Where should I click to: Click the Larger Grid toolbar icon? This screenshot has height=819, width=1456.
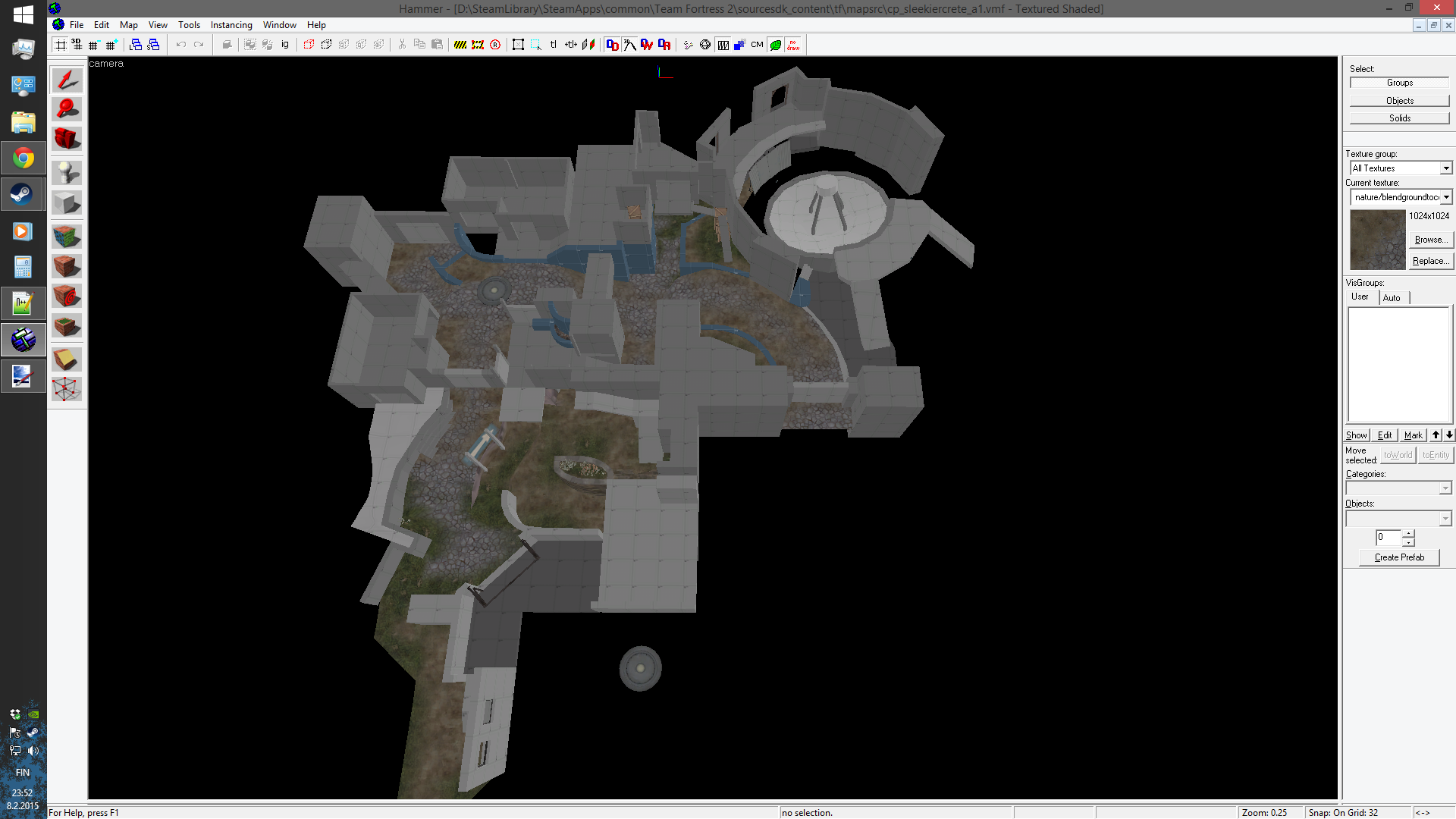(x=111, y=45)
